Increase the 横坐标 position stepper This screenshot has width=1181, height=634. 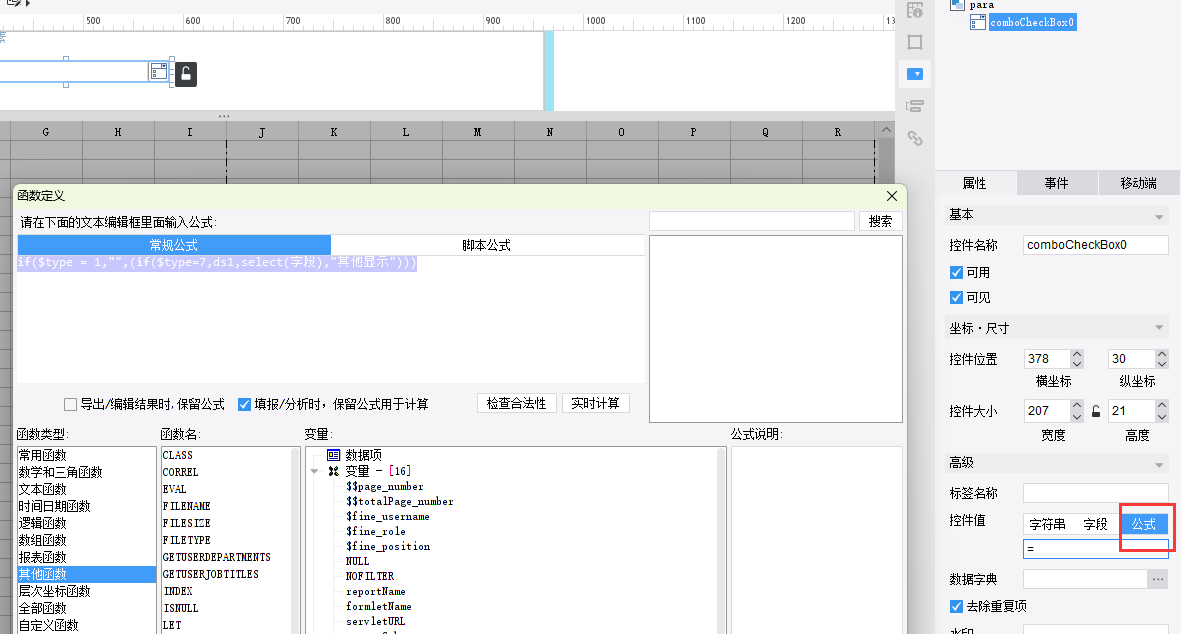1077,354
